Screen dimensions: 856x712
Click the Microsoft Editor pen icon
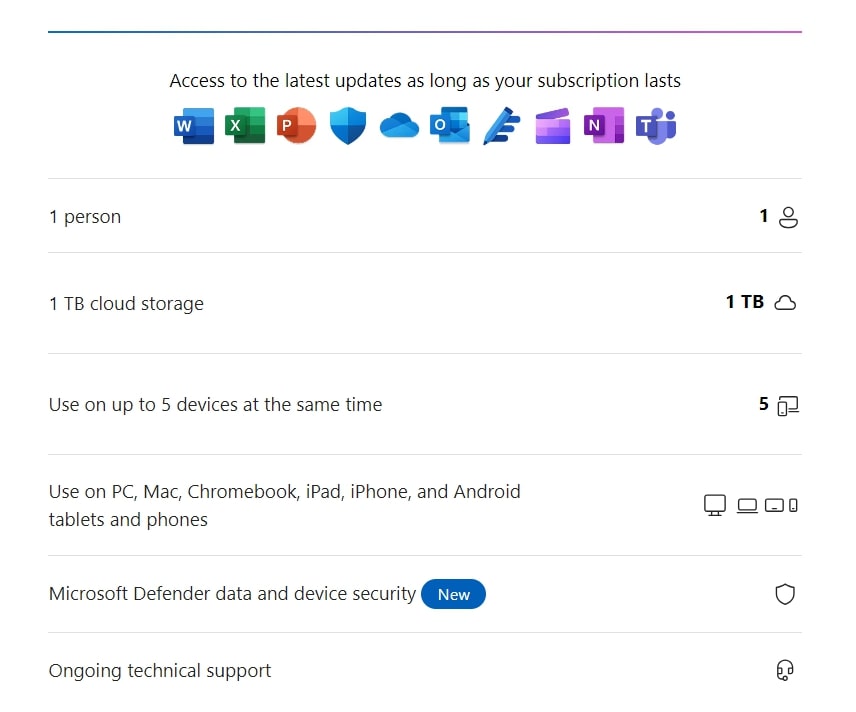click(x=502, y=126)
